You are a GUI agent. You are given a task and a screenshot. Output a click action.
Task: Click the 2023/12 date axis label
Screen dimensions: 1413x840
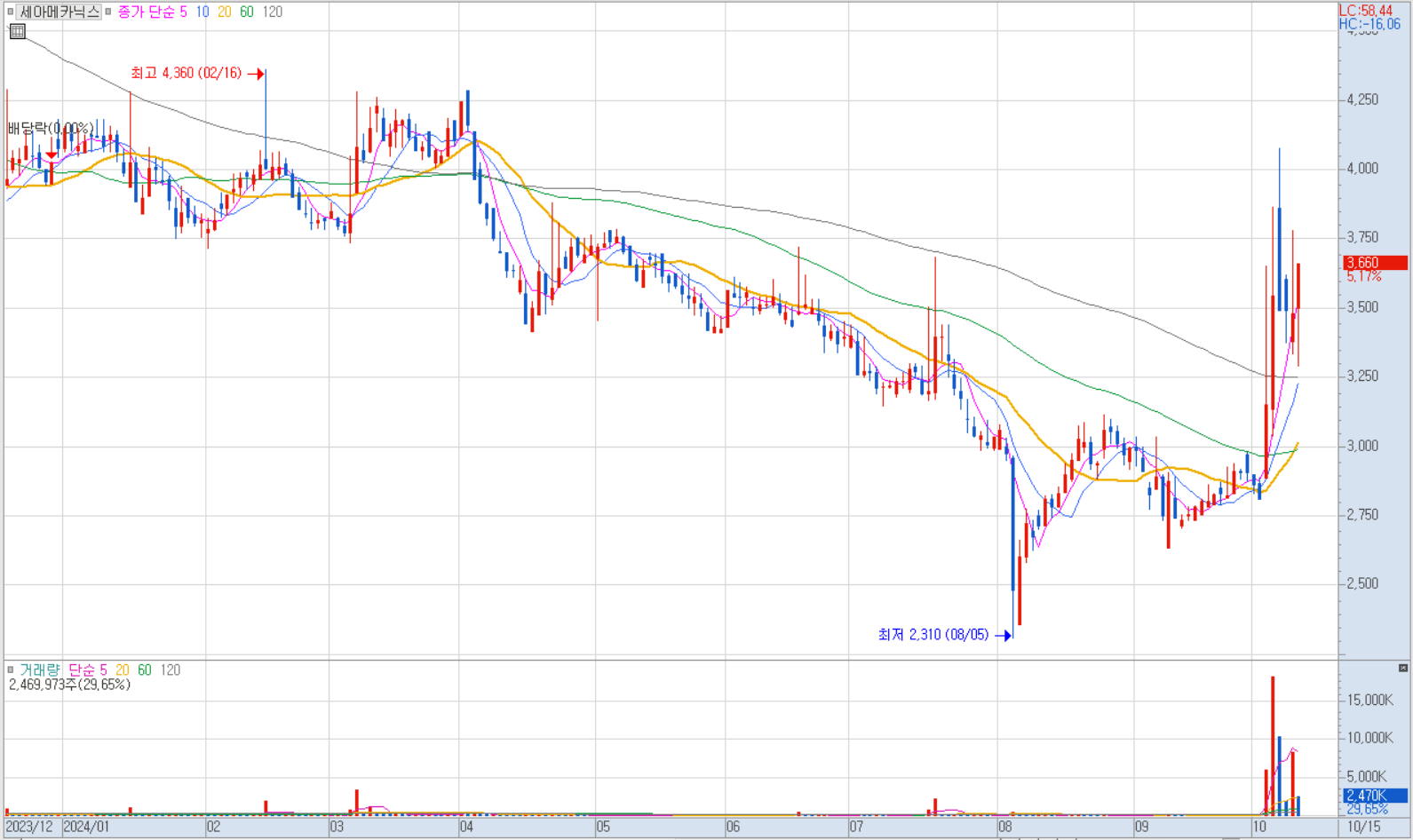coord(29,828)
